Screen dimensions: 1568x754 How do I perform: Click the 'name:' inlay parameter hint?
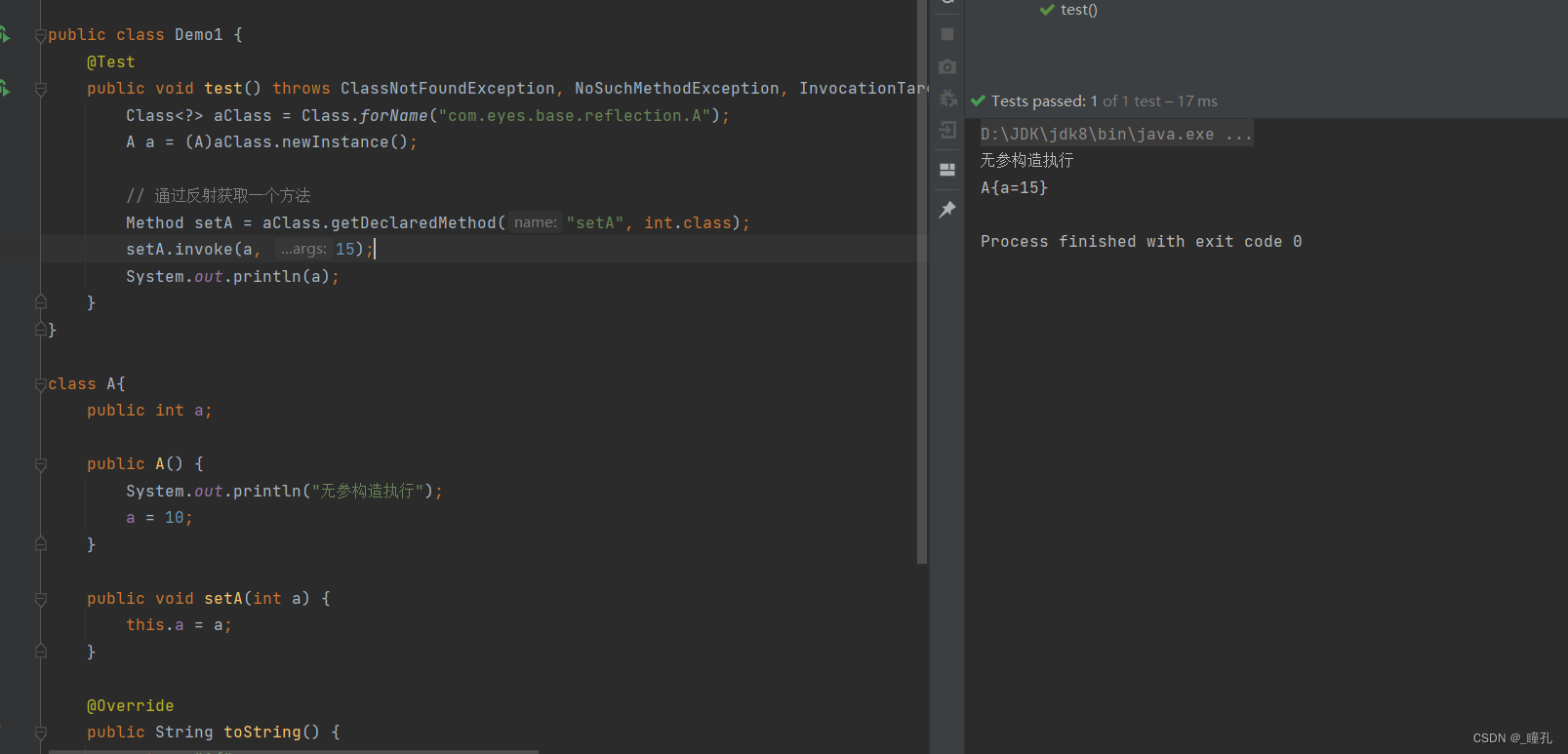point(536,223)
